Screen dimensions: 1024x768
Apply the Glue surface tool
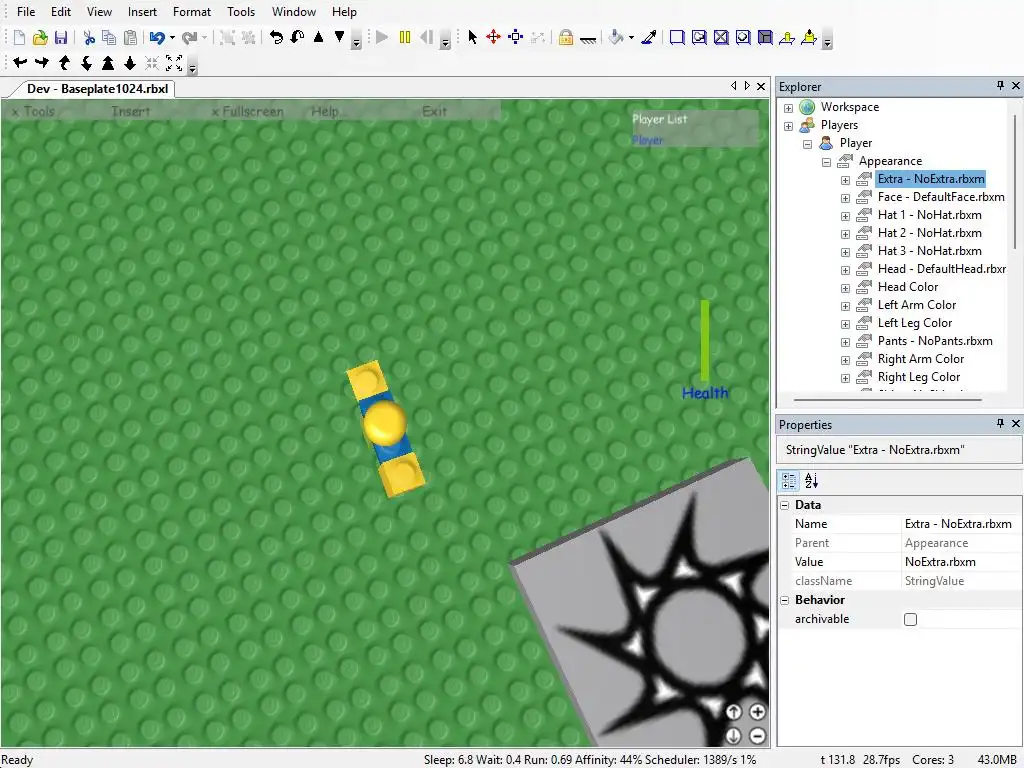point(699,37)
